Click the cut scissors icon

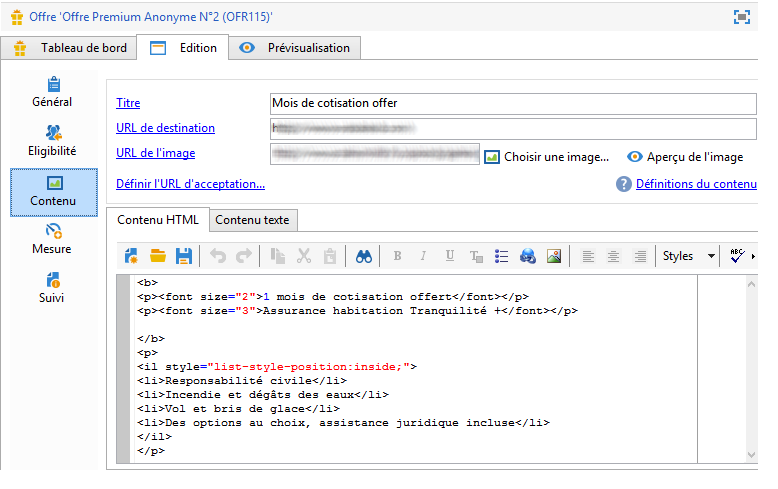coord(304,256)
